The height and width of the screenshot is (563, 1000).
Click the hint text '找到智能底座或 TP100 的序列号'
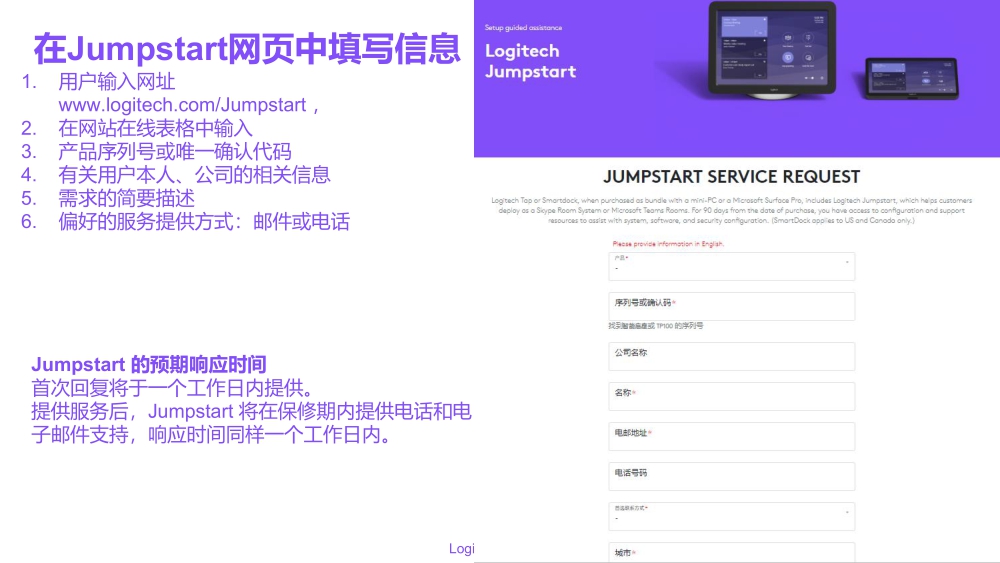pos(656,326)
